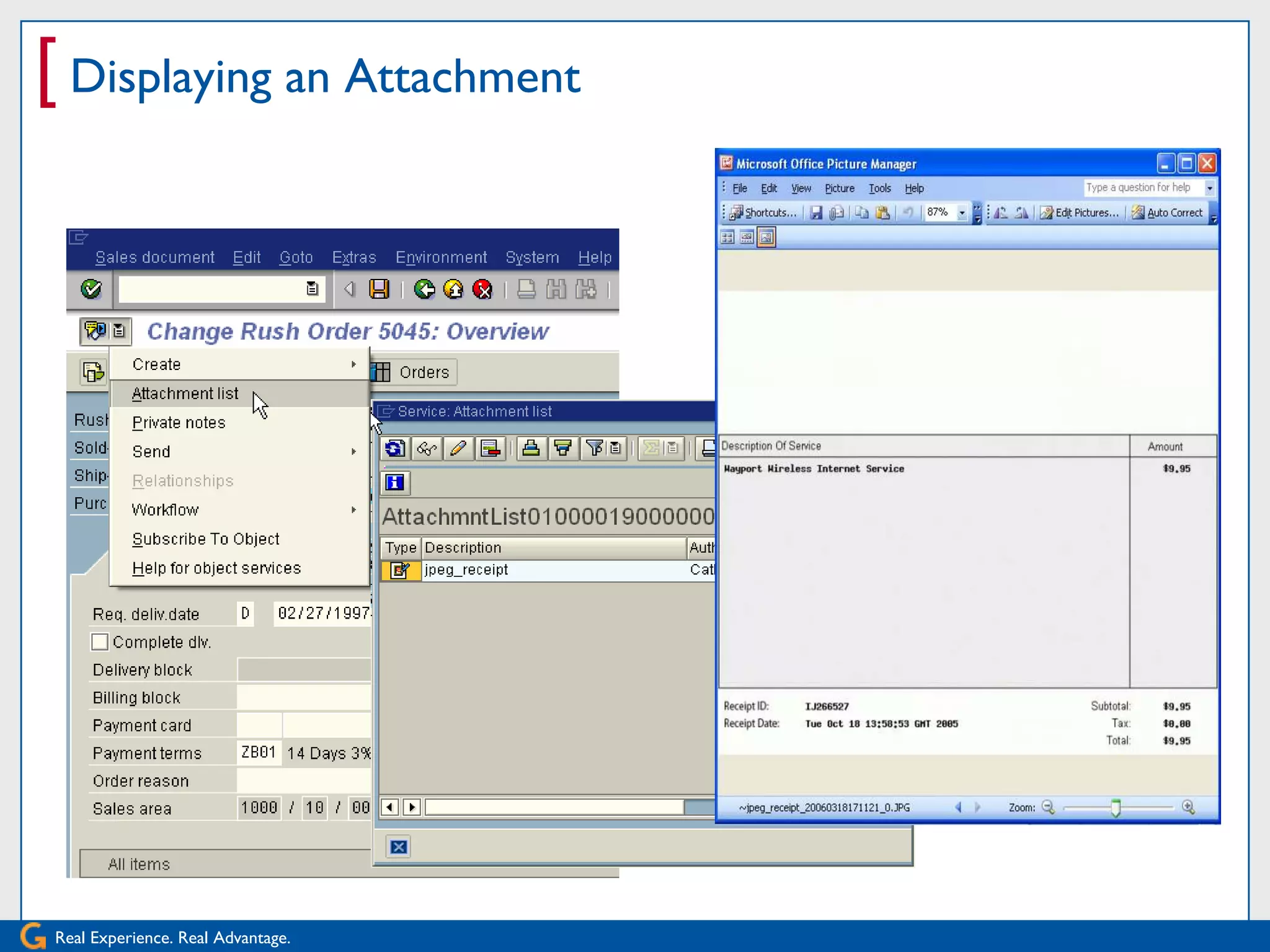Click the Zoom out magnifier icon
1270x952 pixels.
click(x=1049, y=807)
